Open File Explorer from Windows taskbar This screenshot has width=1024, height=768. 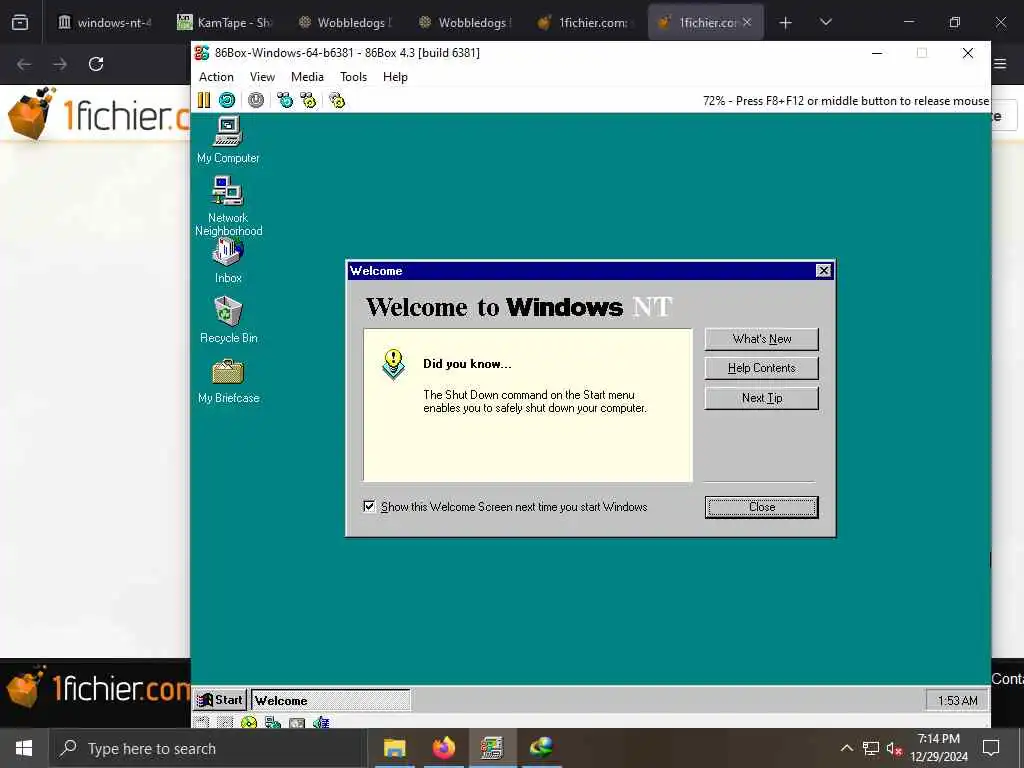tap(394, 748)
